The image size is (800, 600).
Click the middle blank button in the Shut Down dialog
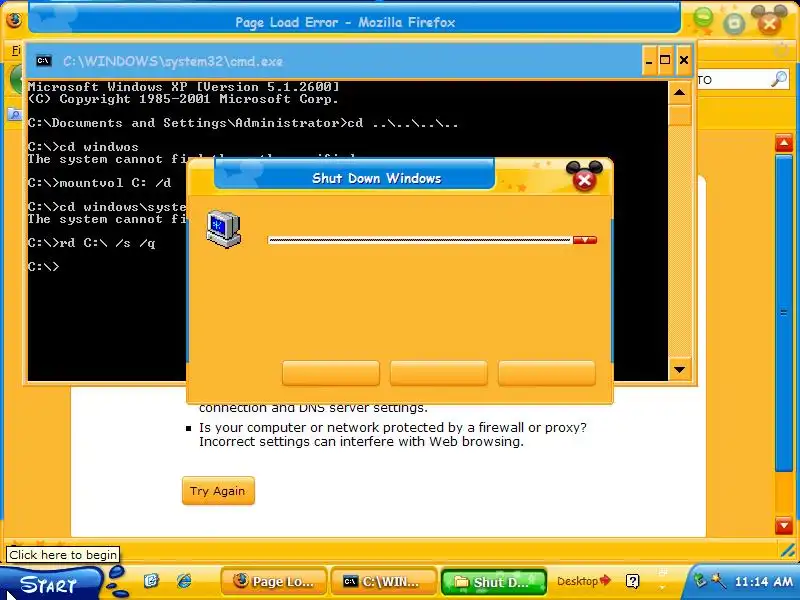[x=439, y=373]
